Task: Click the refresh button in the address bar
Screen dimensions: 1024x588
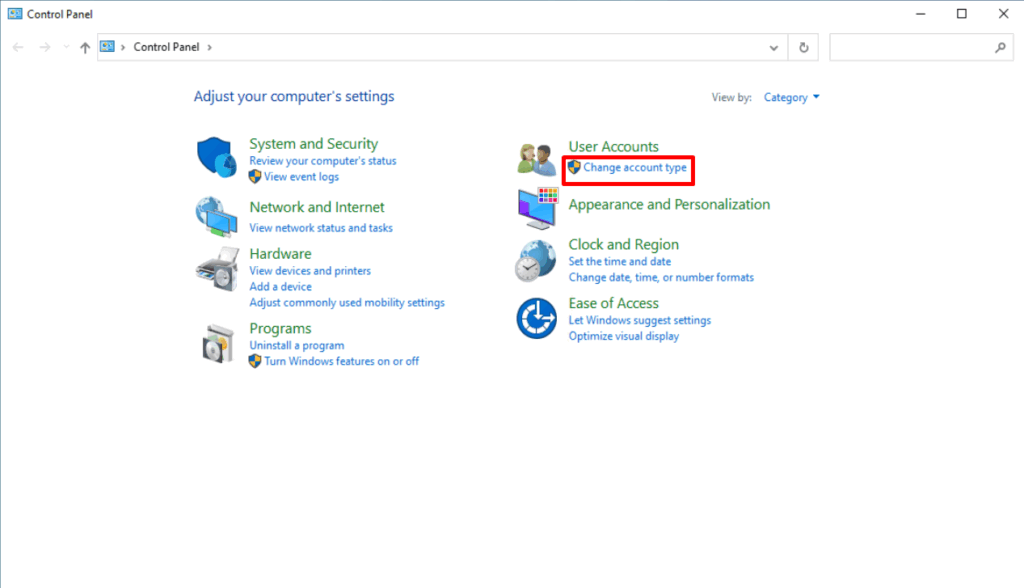Action: coord(803,46)
